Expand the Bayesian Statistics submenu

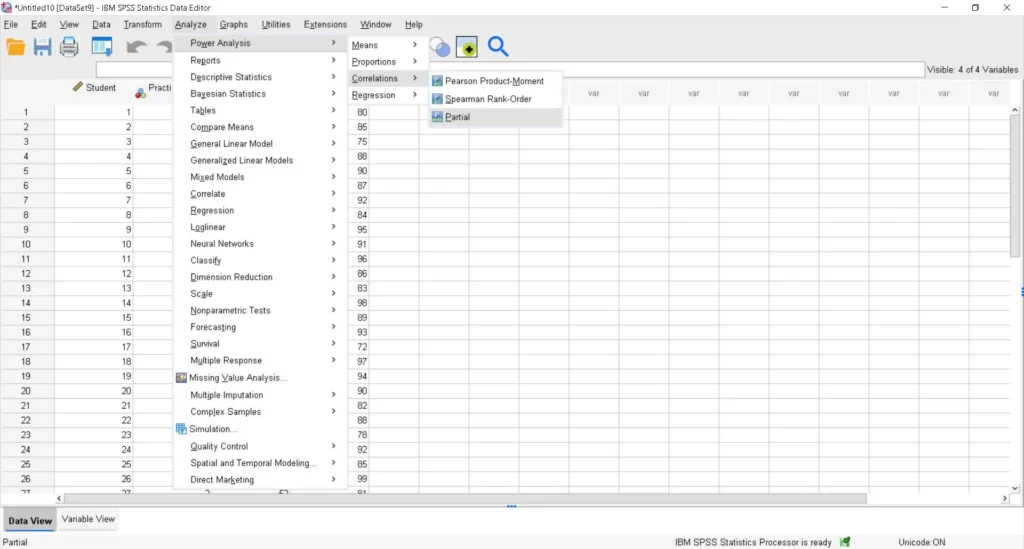tap(259, 94)
